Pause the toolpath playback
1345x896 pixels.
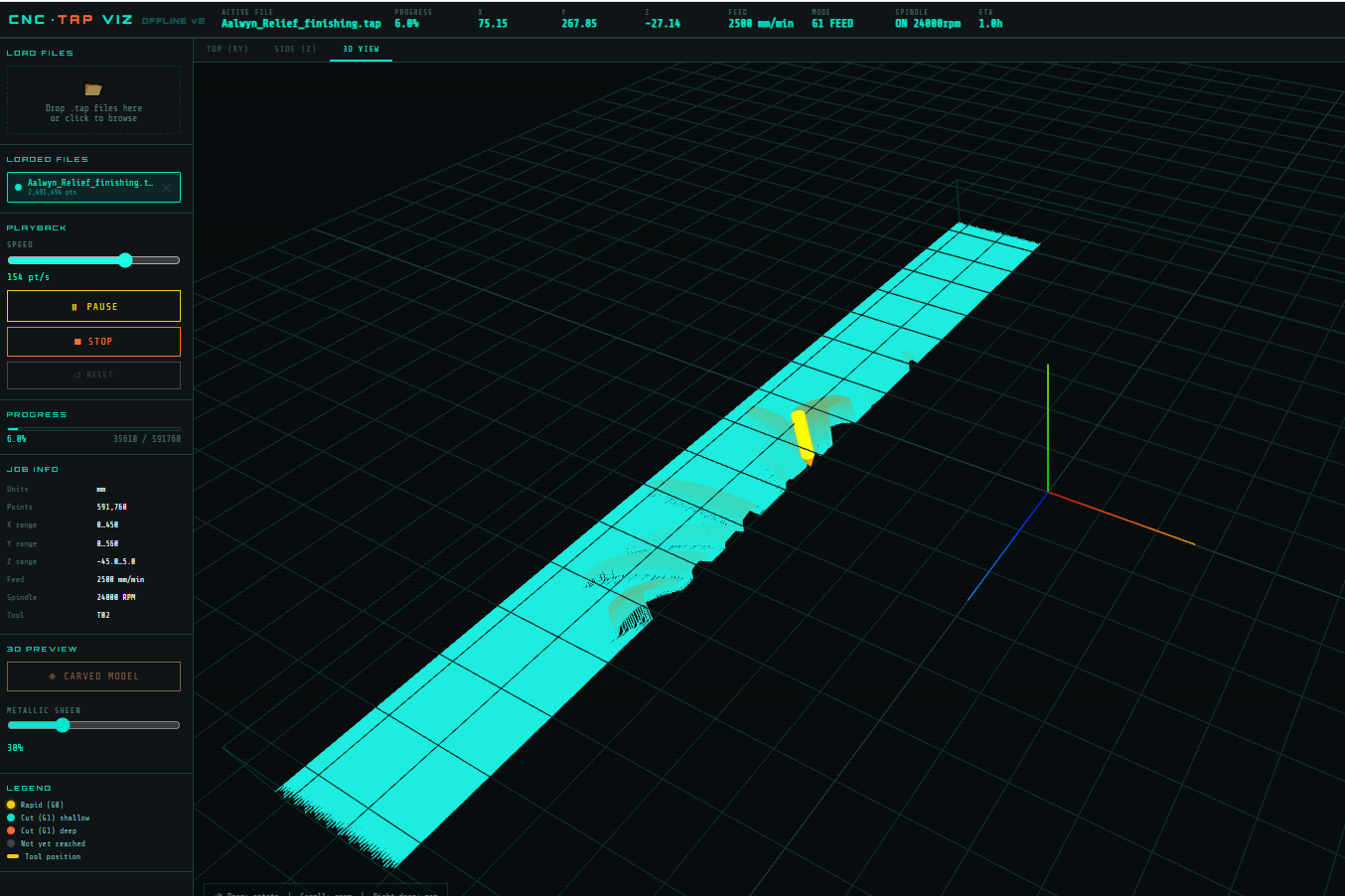click(93, 306)
